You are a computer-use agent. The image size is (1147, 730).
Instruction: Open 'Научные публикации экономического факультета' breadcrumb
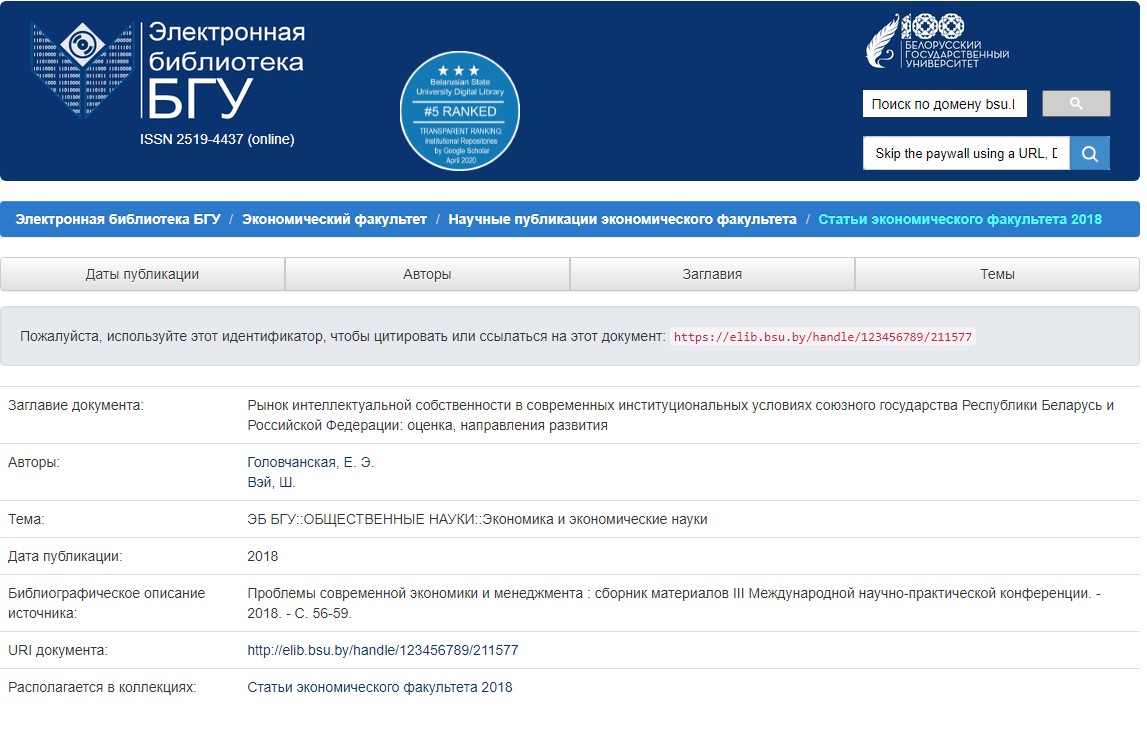(x=623, y=219)
